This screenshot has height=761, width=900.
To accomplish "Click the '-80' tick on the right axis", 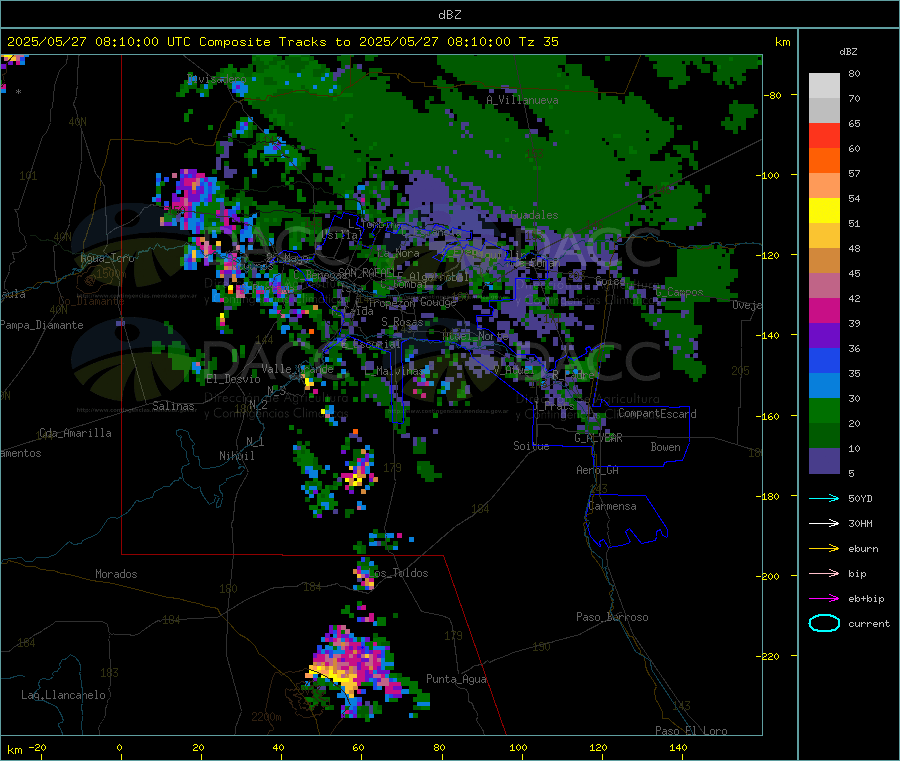I will point(772,95).
